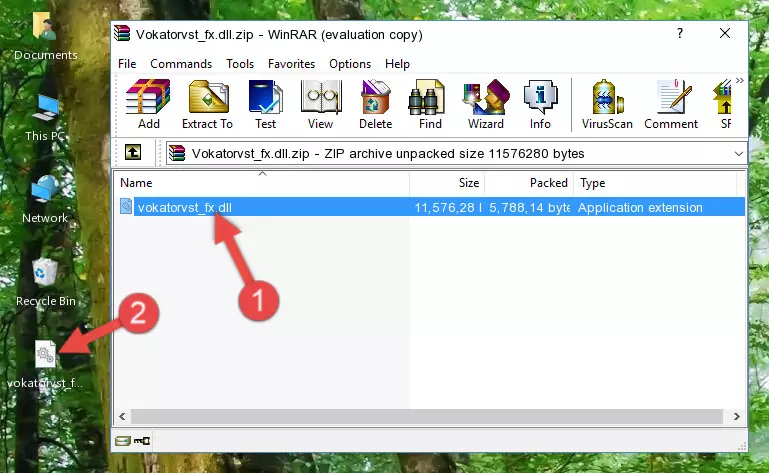Viewport: 769px width, 473px height.
Task: Go up one folder level
Action: coord(133,153)
